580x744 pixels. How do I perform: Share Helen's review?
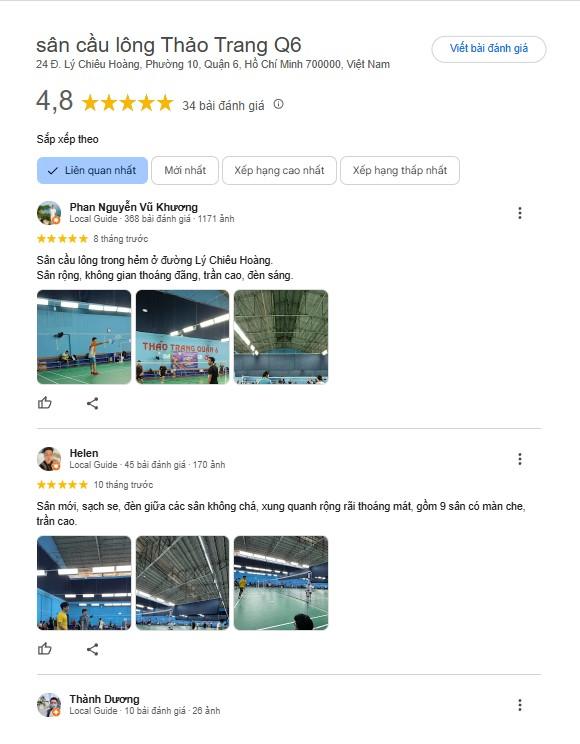coord(93,649)
